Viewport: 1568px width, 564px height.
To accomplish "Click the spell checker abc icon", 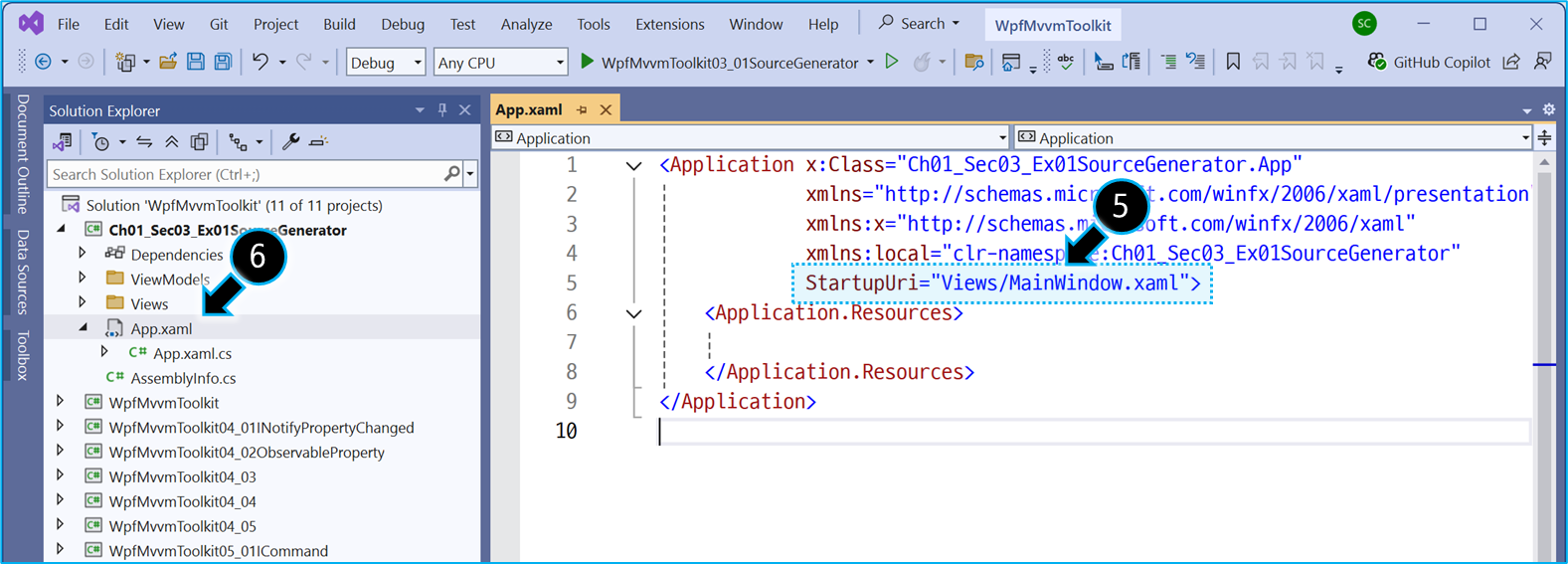I will pos(1066,62).
